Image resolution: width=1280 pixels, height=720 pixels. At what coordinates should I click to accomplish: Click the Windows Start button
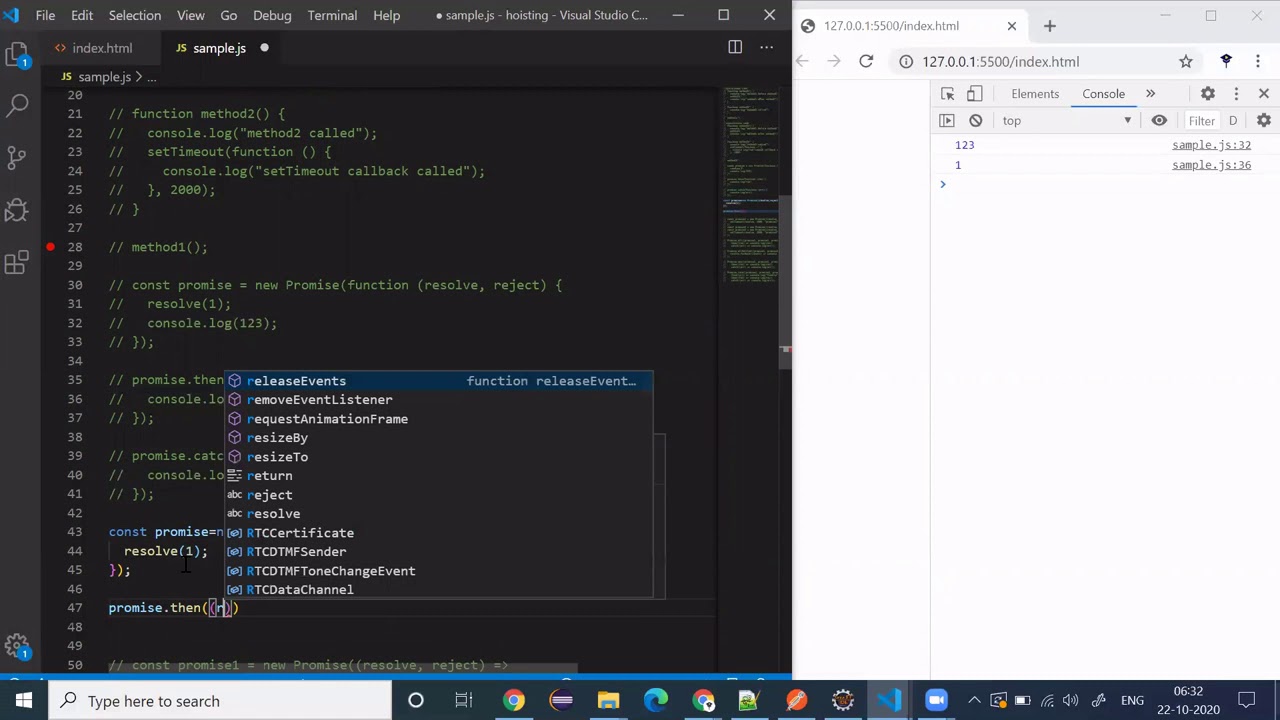click(23, 701)
